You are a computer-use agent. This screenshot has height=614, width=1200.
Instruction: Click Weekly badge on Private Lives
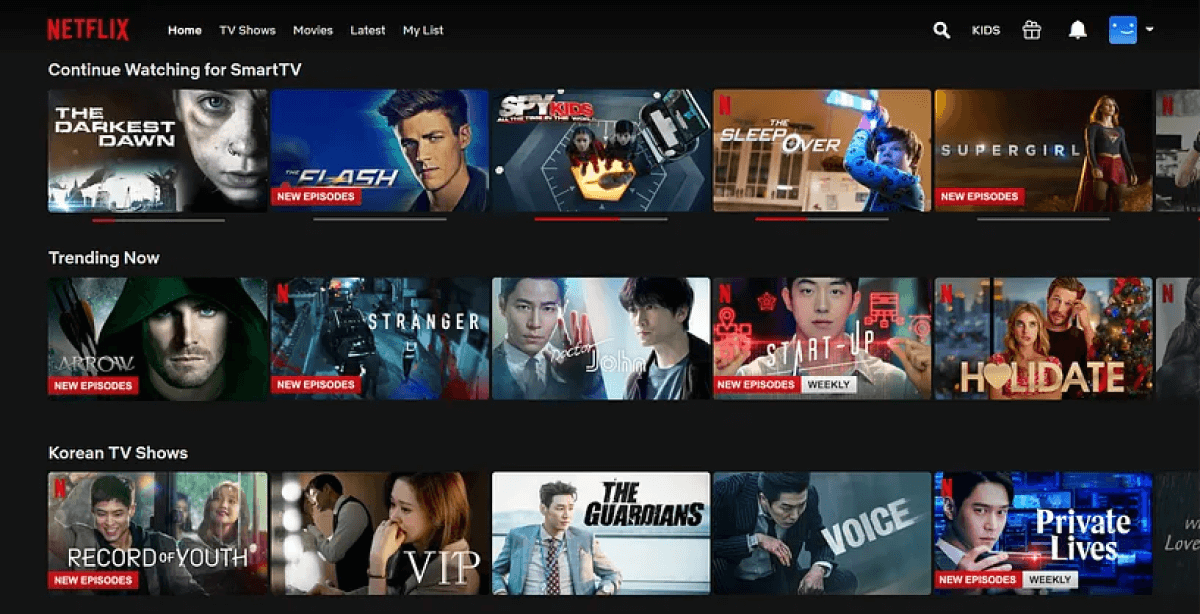point(1051,580)
